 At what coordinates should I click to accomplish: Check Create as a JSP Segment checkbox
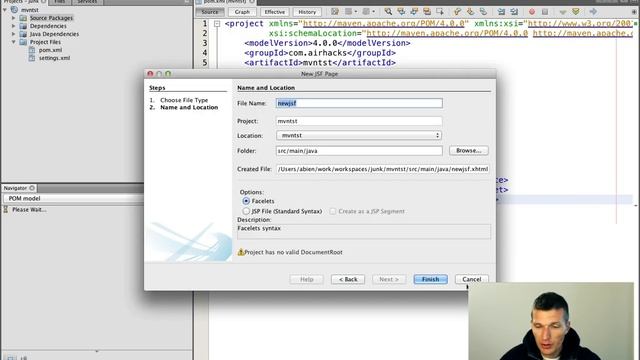click(x=333, y=211)
